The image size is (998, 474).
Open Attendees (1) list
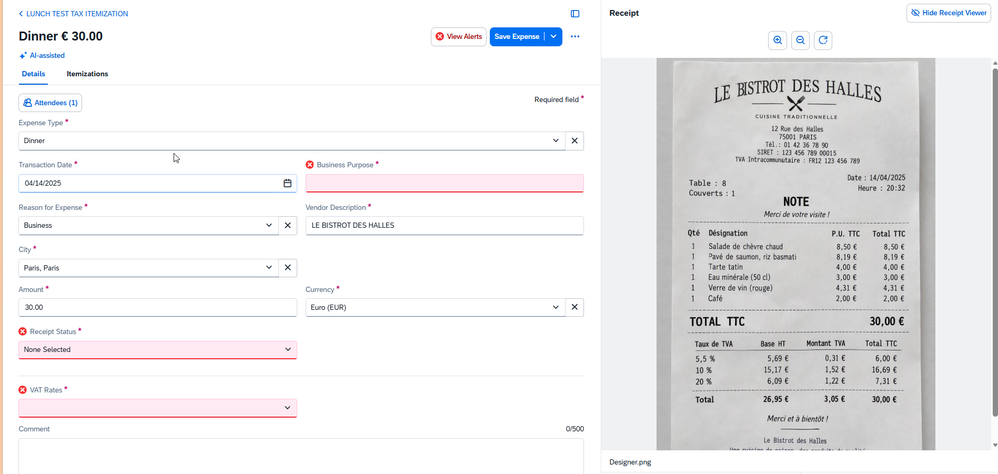point(50,102)
